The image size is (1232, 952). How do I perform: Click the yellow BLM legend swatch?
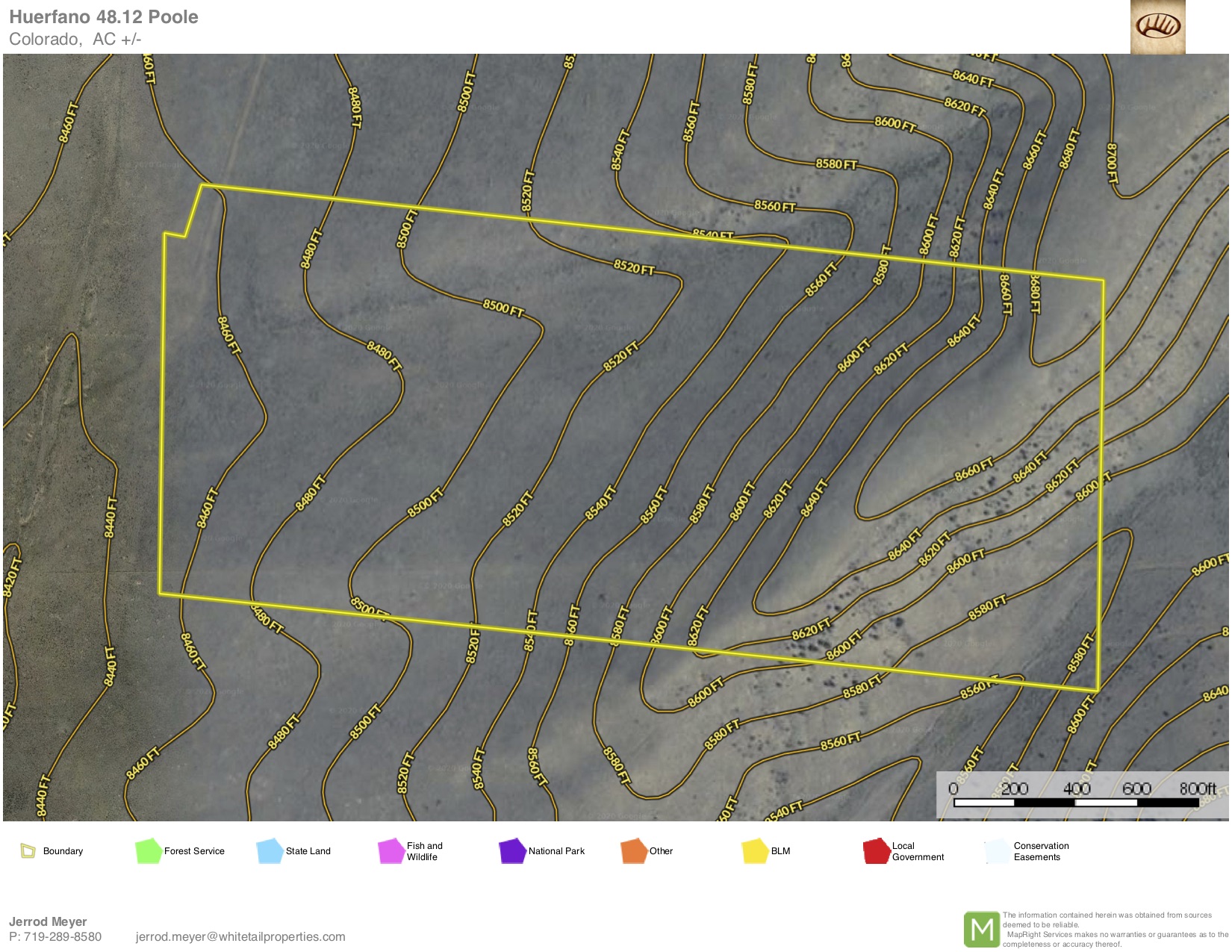tap(755, 850)
